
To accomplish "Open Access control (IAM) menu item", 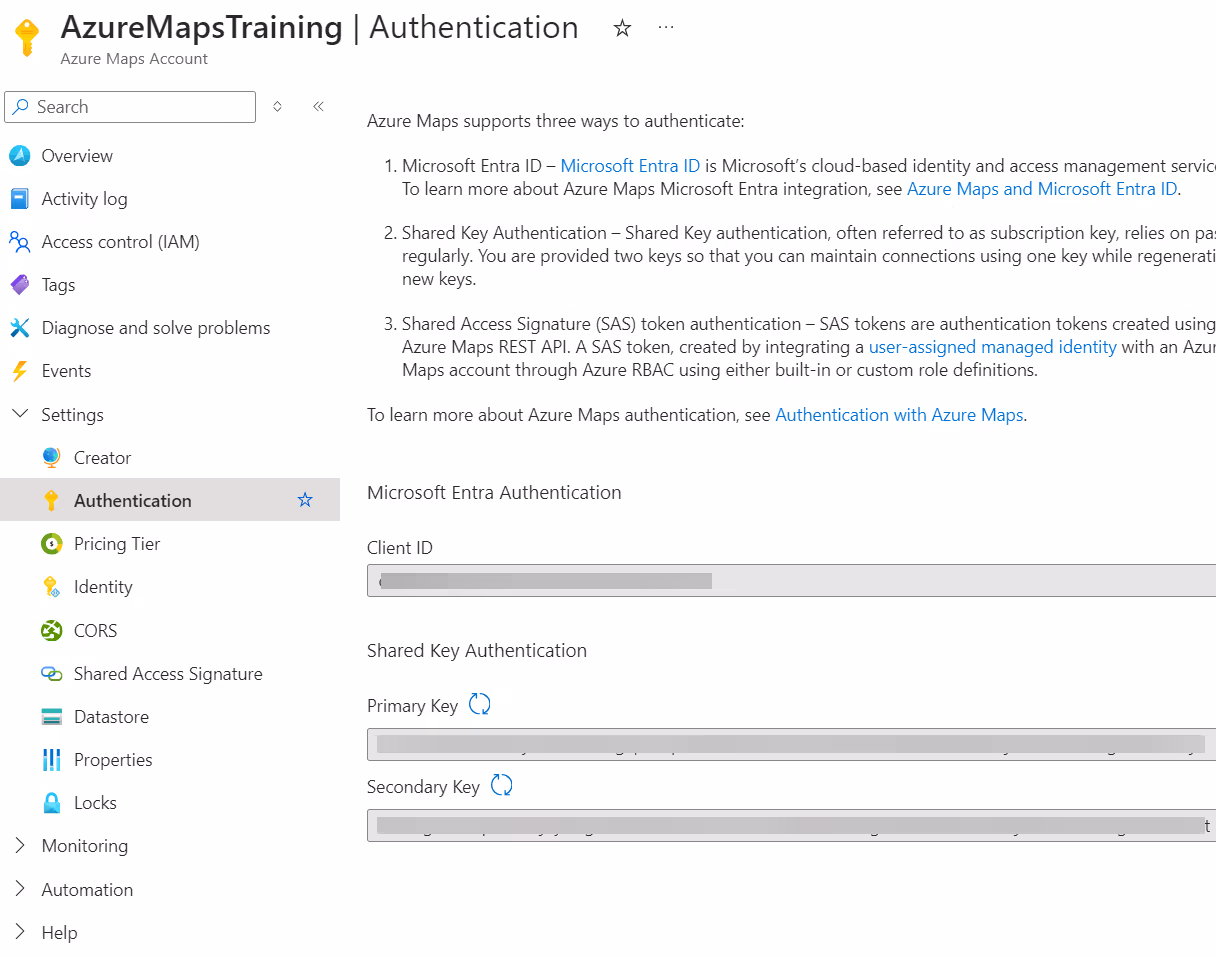I will point(120,242).
